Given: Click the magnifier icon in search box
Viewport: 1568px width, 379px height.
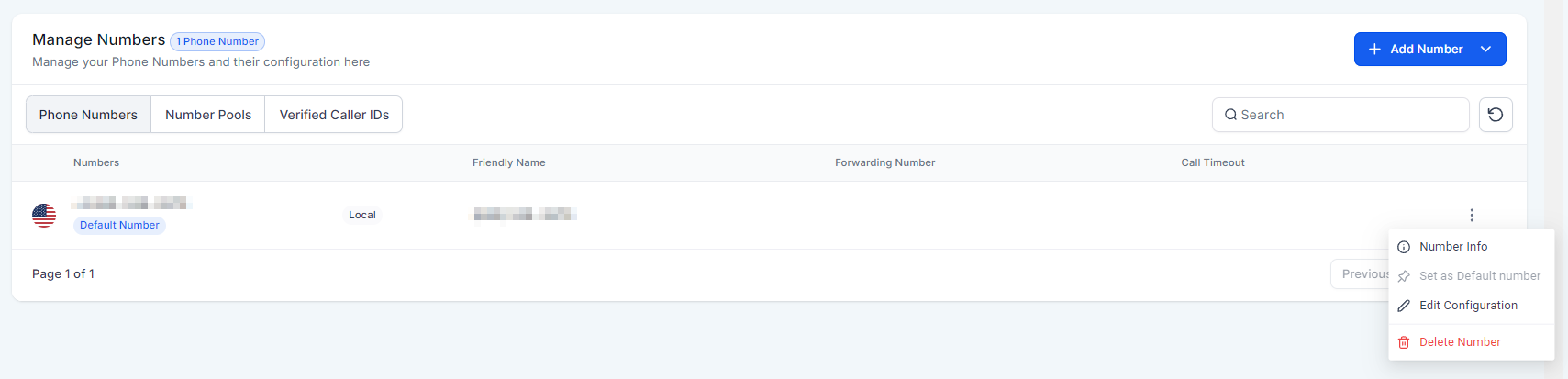Looking at the screenshot, I should tap(1230, 115).
